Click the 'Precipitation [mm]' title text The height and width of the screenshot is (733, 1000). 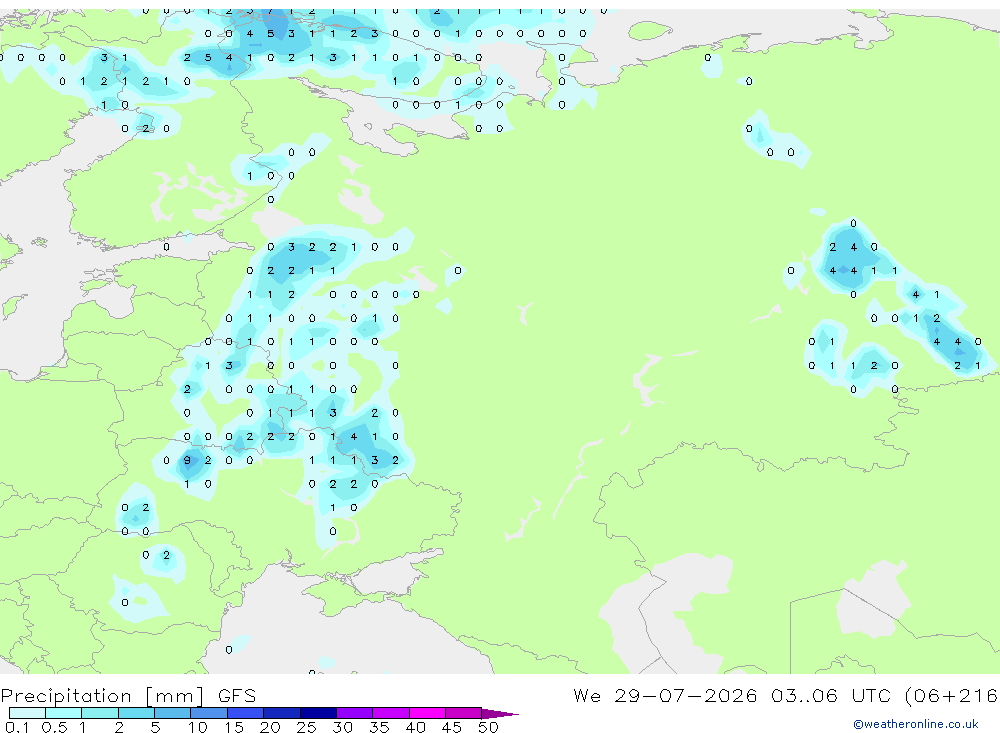(x=102, y=696)
